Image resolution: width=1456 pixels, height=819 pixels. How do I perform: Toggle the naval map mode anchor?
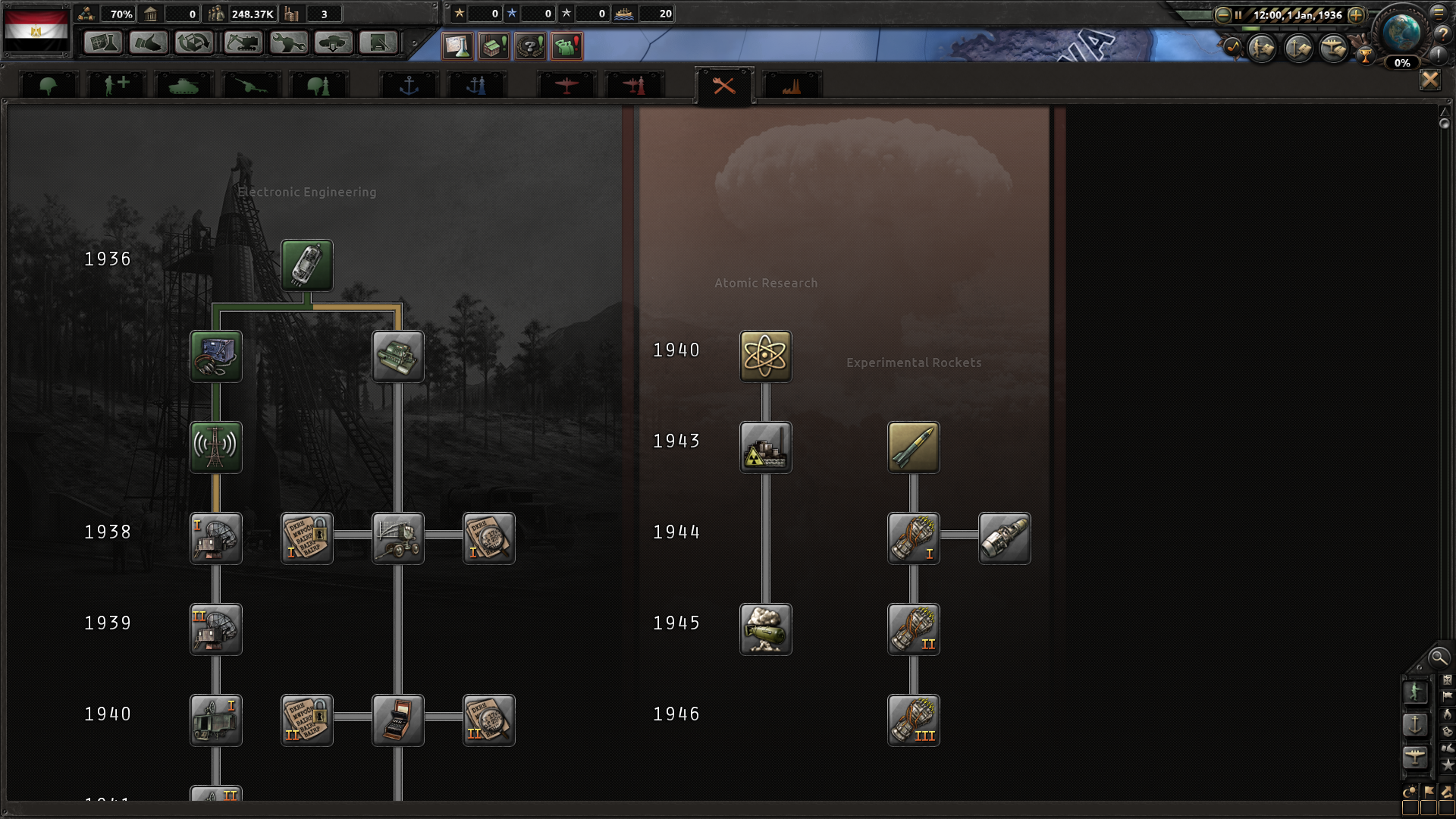click(1414, 724)
